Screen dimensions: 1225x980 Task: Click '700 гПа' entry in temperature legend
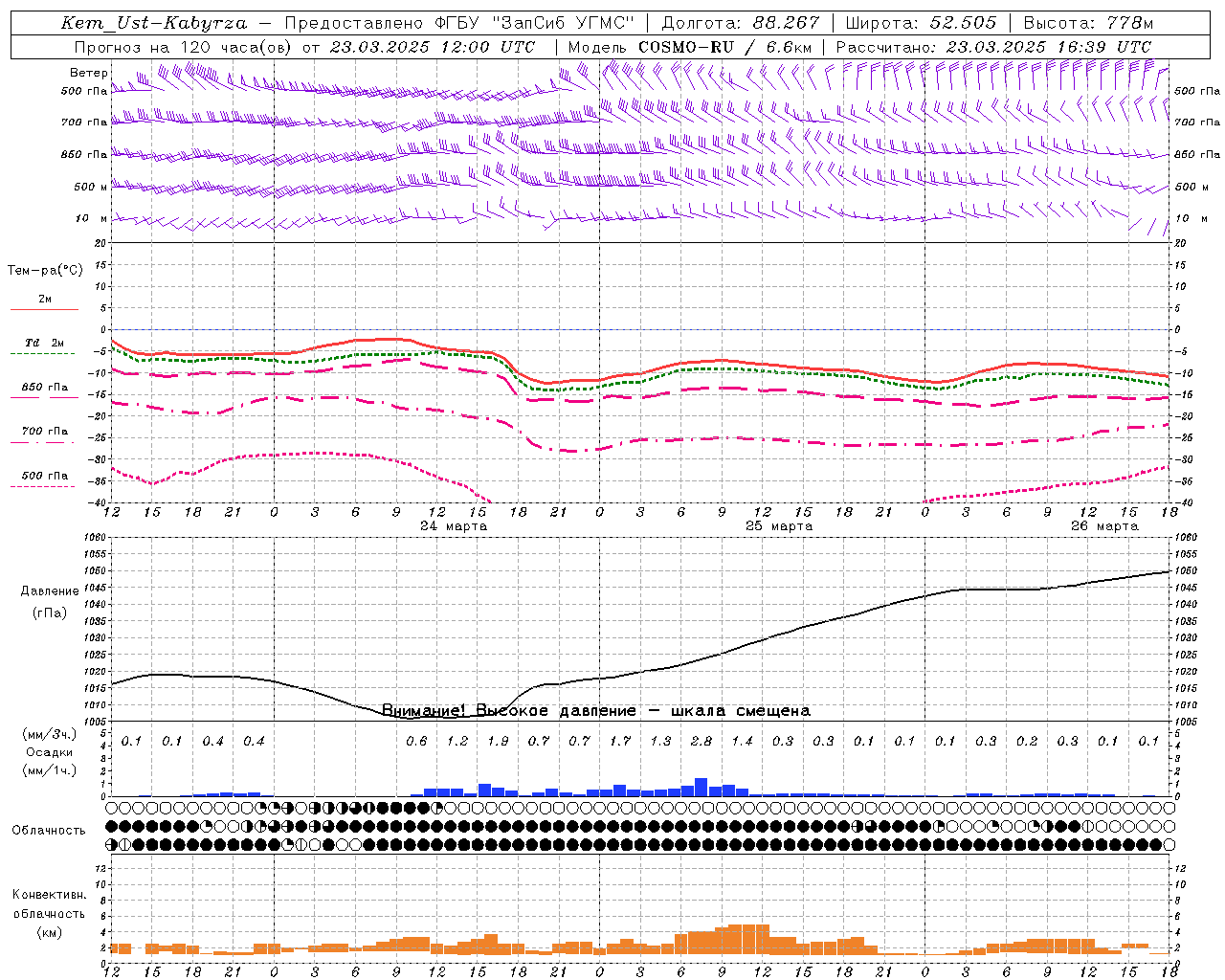click(x=45, y=432)
